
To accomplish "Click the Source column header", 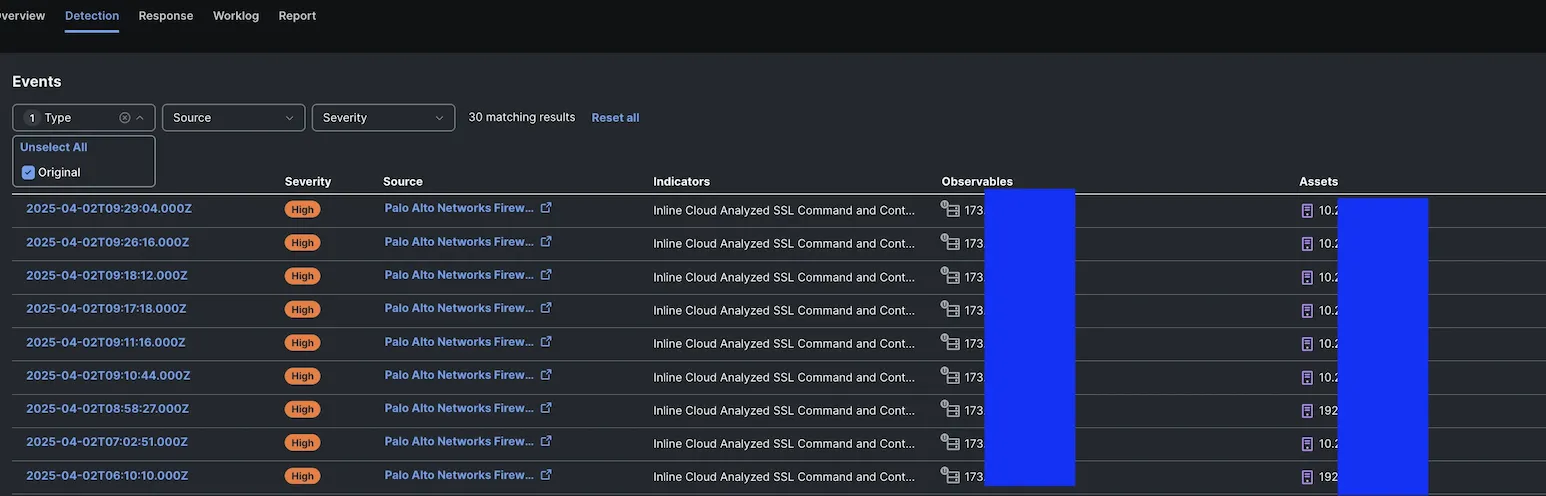I will tap(403, 182).
